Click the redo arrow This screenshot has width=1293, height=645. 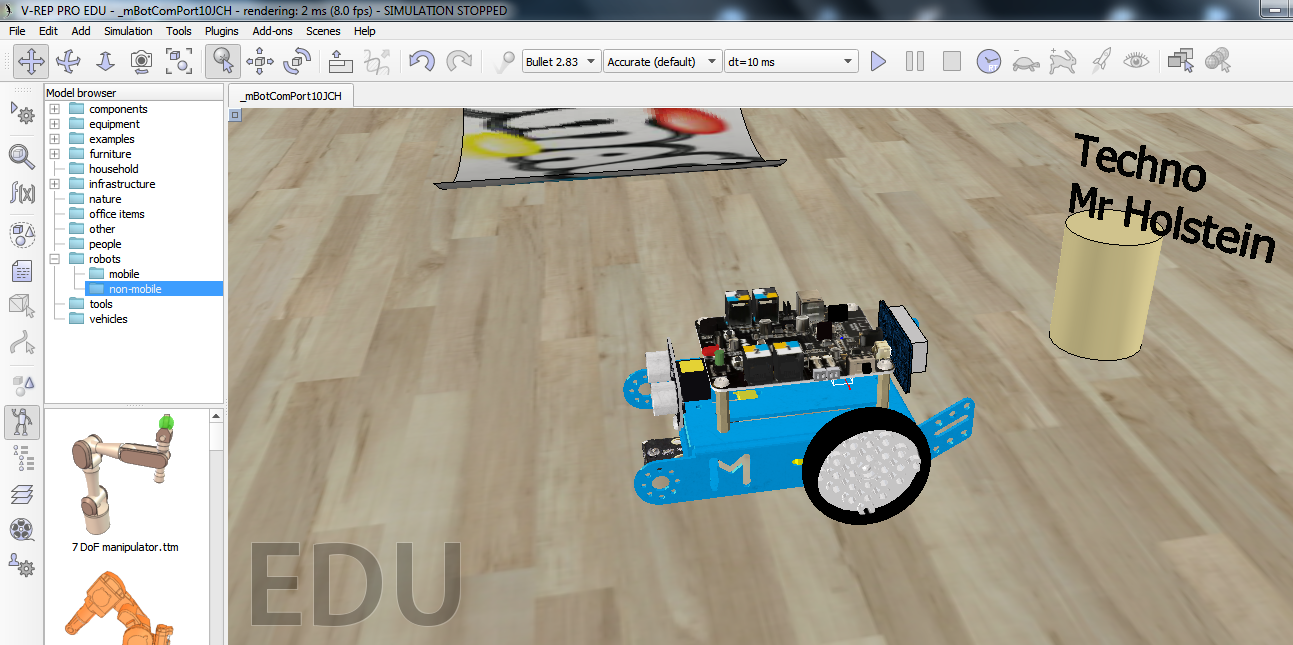pyautogui.click(x=459, y=61)
